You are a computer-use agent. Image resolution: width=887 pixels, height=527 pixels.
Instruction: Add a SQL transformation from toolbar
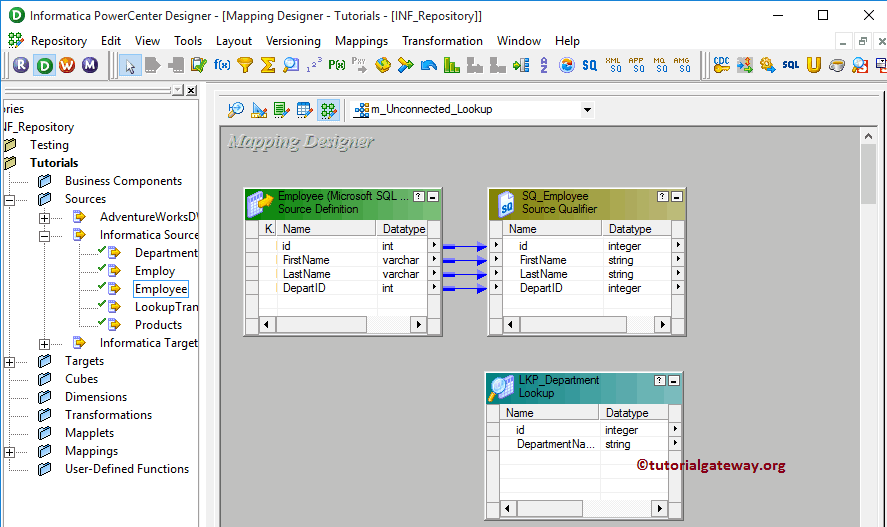click(x=790, y=65)
